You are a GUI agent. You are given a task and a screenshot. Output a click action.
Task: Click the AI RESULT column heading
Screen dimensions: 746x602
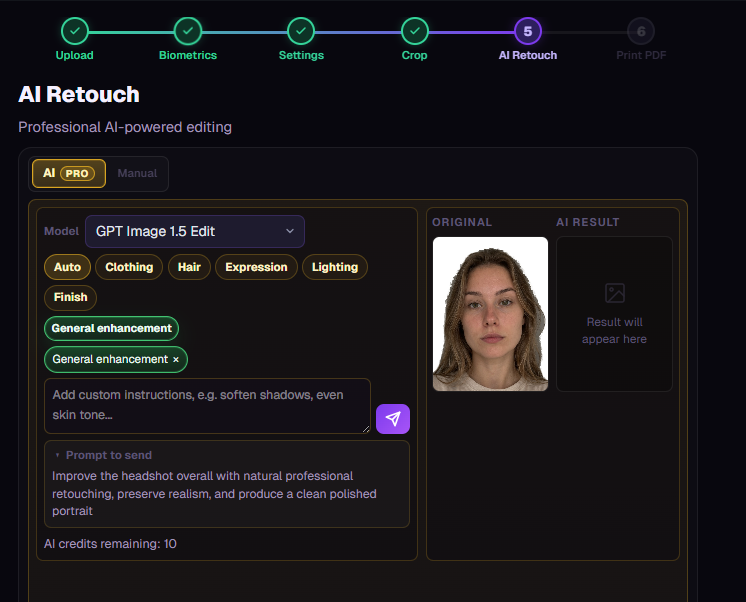pyautogui.click(x=588, y=222)
